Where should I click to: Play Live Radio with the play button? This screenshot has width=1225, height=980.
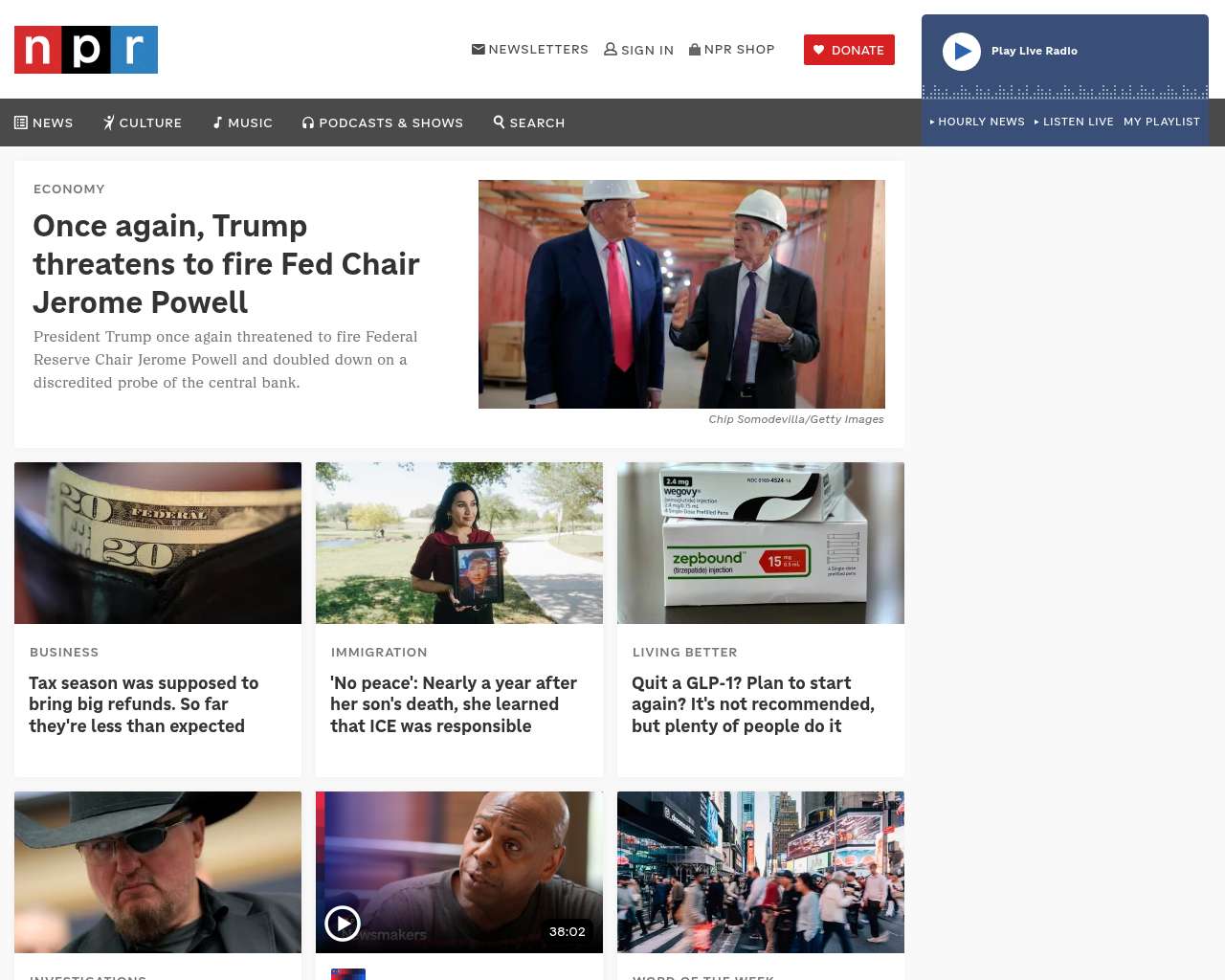coord(962,52)
